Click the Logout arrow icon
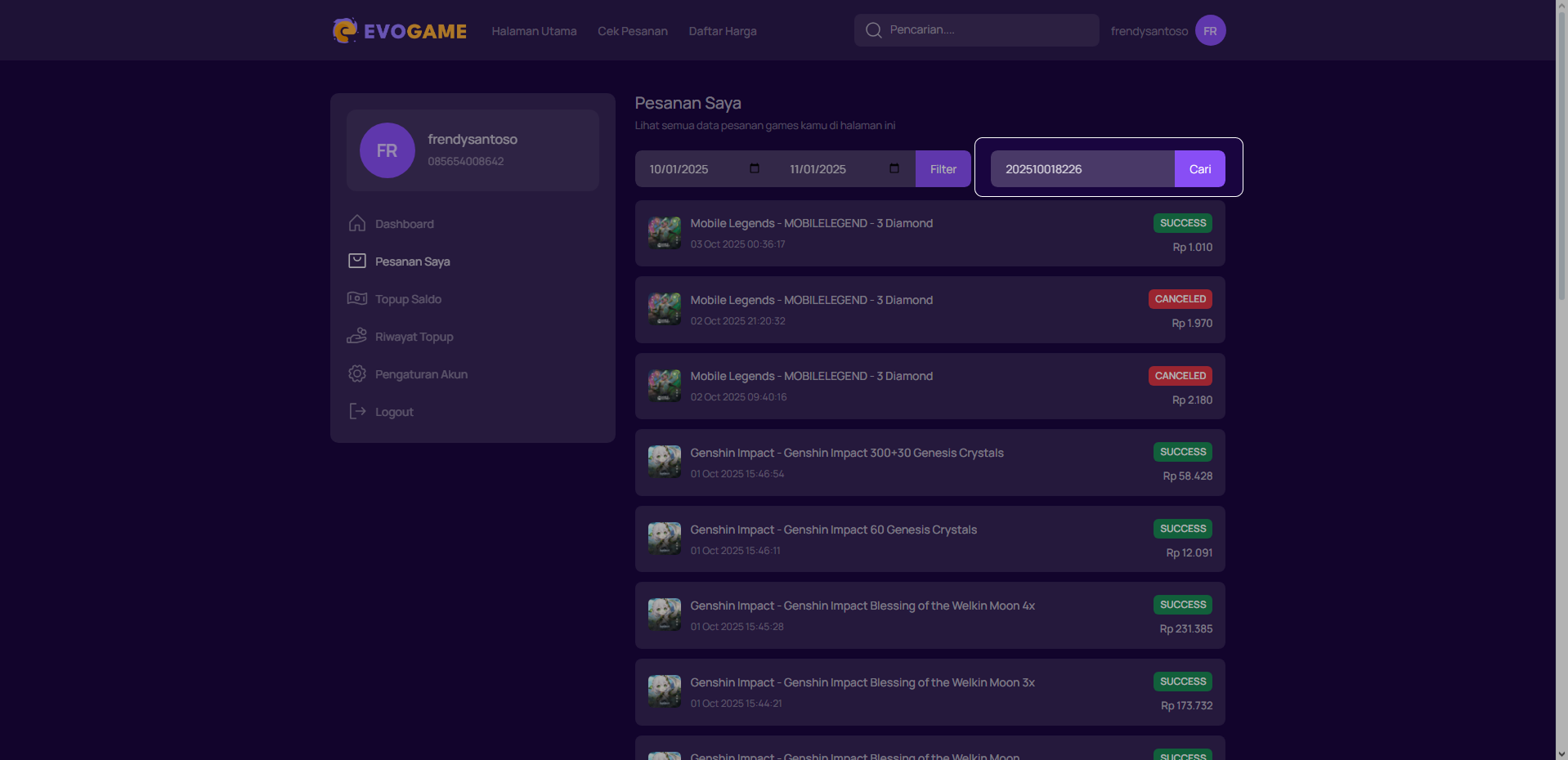Image resolution: width=1568 pixels, height=760 pixels. (356, 411)
